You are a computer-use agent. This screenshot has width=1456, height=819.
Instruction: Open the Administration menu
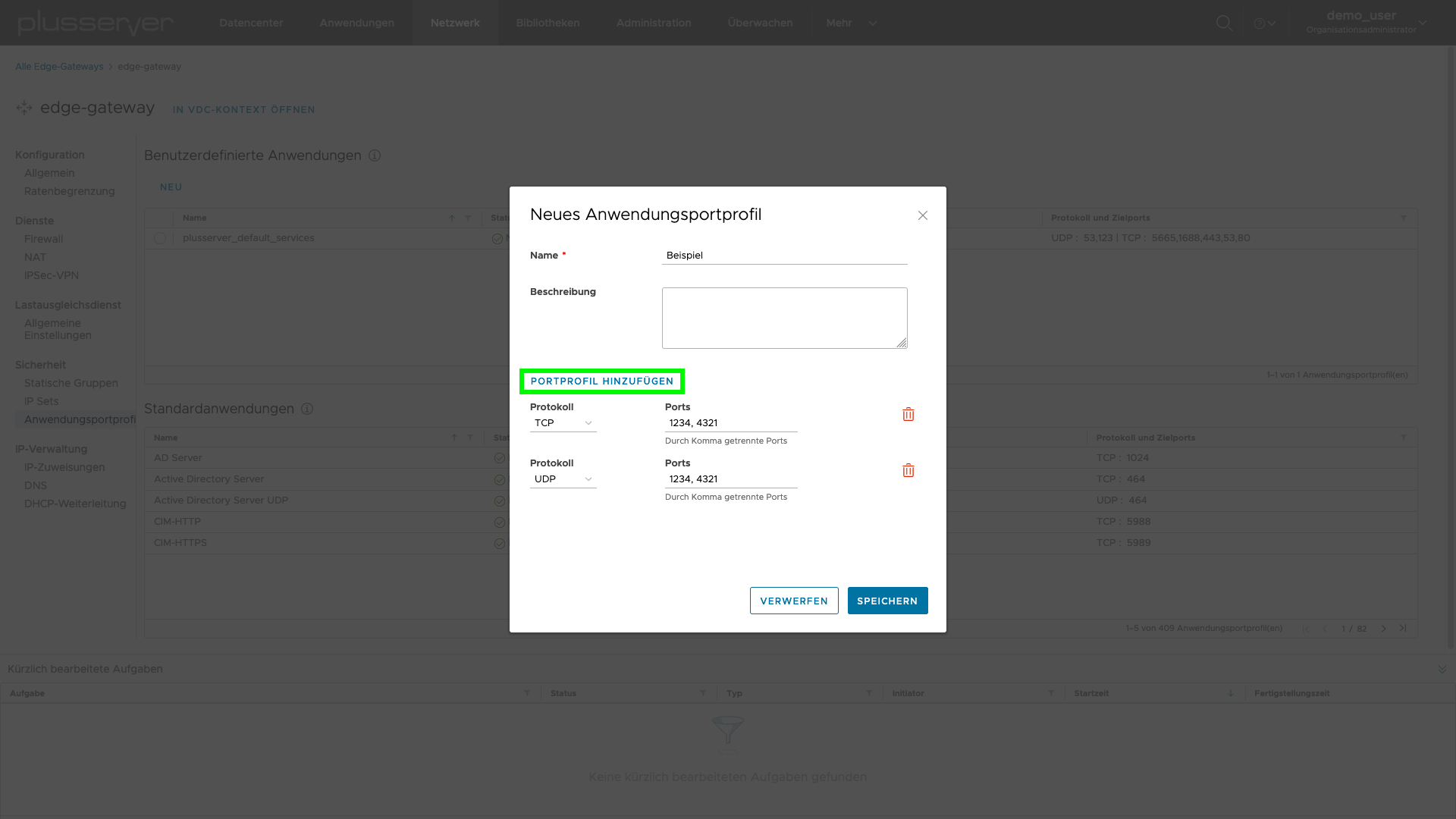[654, 23]
